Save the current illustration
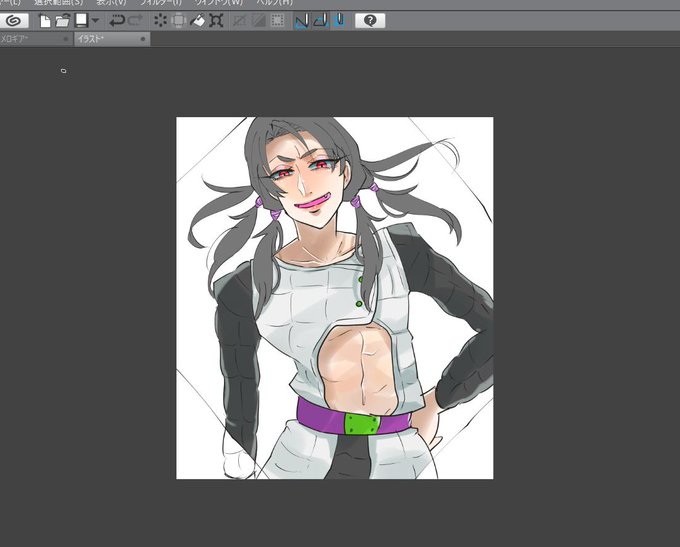This screenshot has height=547, width=680. pyautogui.click(x=82, y=20)
